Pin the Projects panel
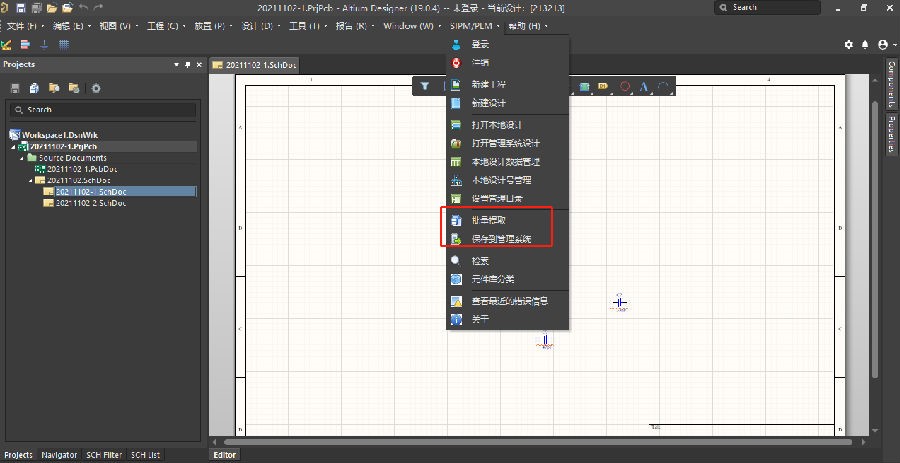 pyautogui.click(x=186, y=64)
